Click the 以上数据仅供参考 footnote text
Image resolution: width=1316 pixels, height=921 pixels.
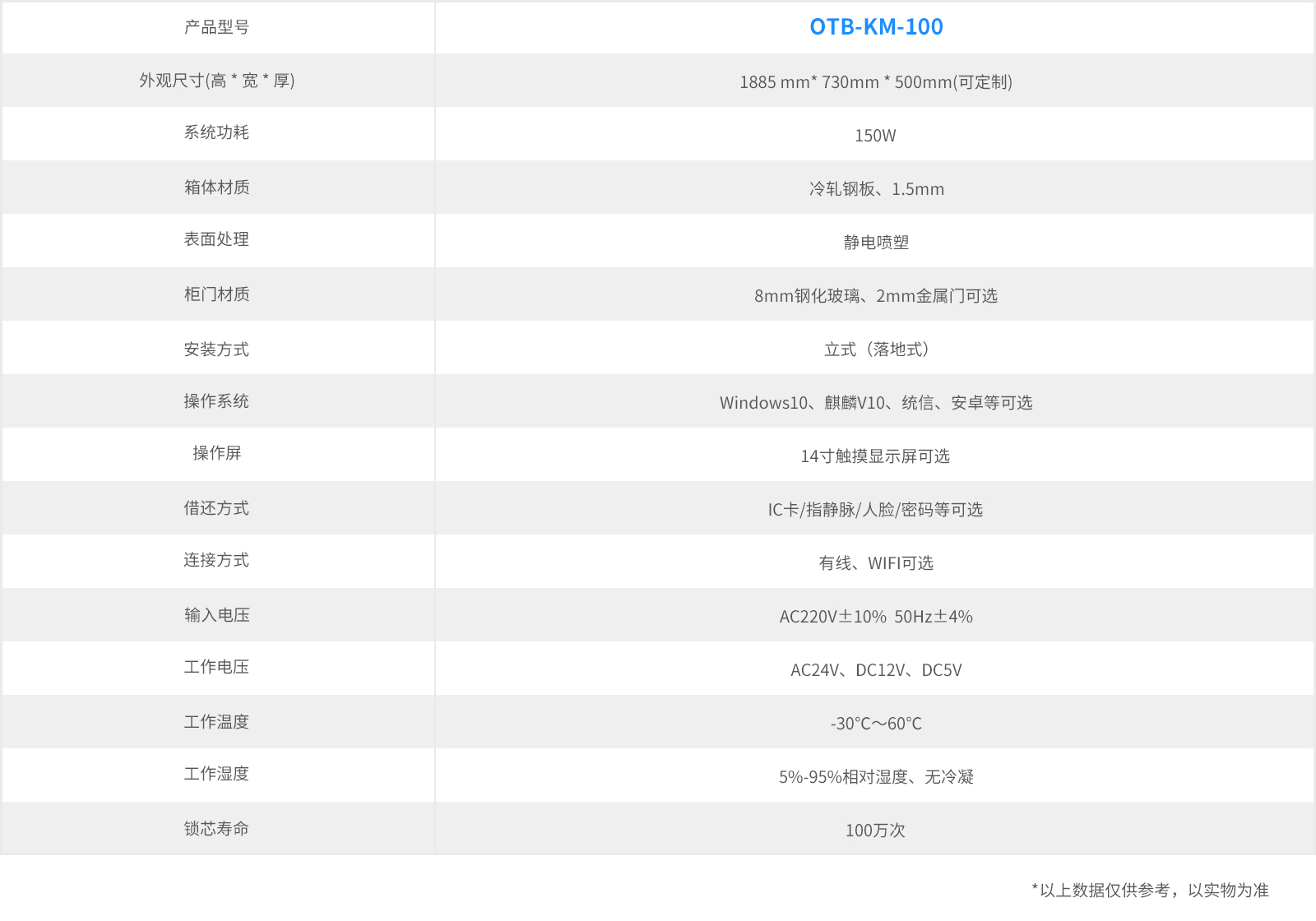pyautogui.click(x=1150, y=891)
